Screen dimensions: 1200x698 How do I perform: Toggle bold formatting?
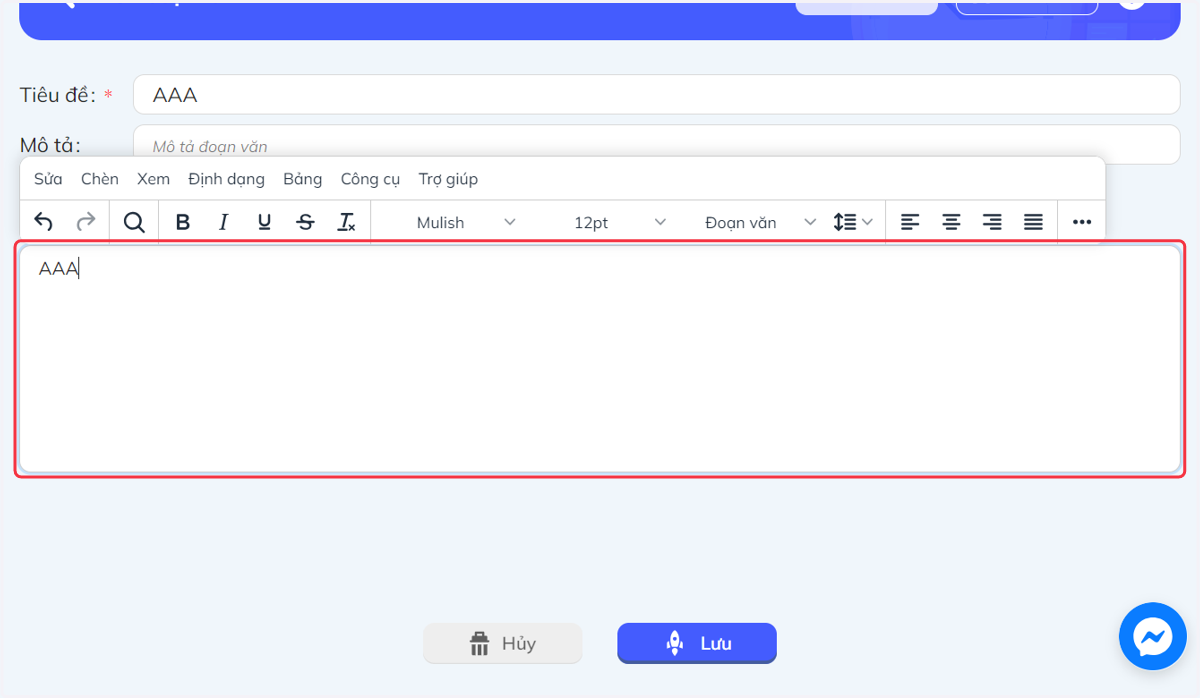183,222
